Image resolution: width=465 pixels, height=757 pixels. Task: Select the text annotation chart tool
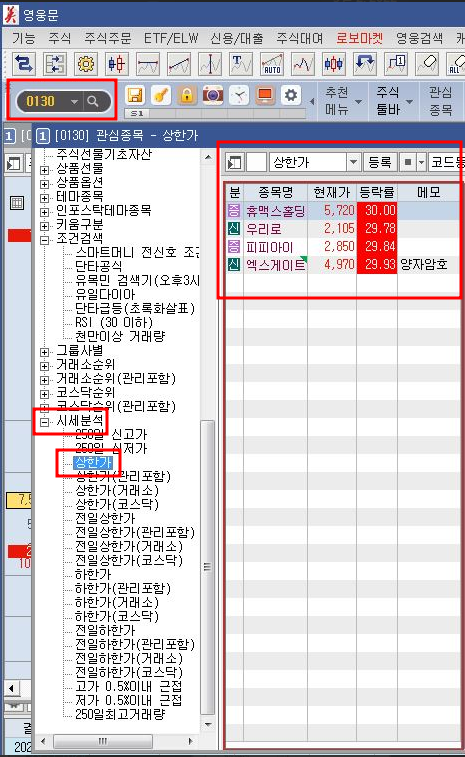click(x=241, y=64)
